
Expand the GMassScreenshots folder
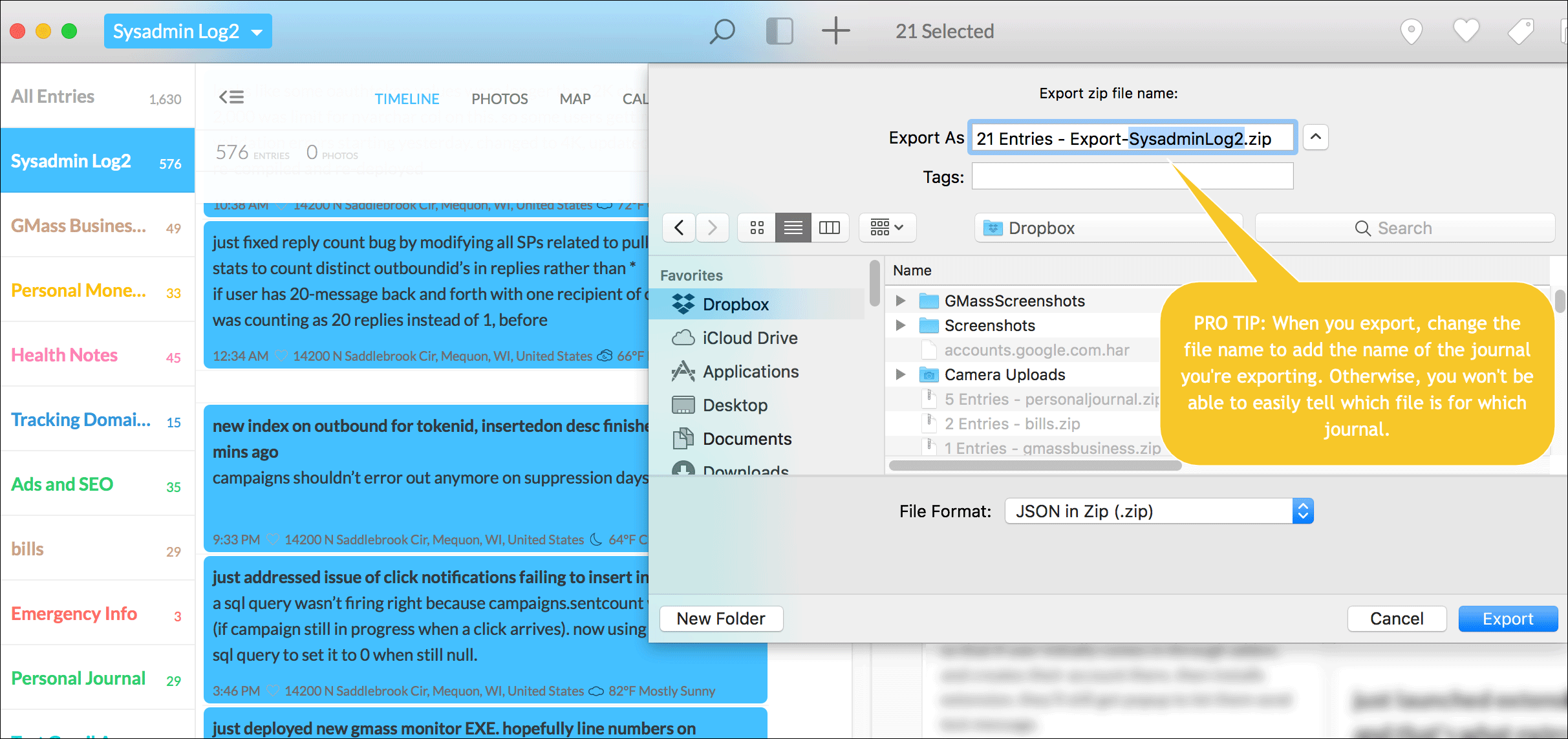pyautogui.click(x=900, y=301)
